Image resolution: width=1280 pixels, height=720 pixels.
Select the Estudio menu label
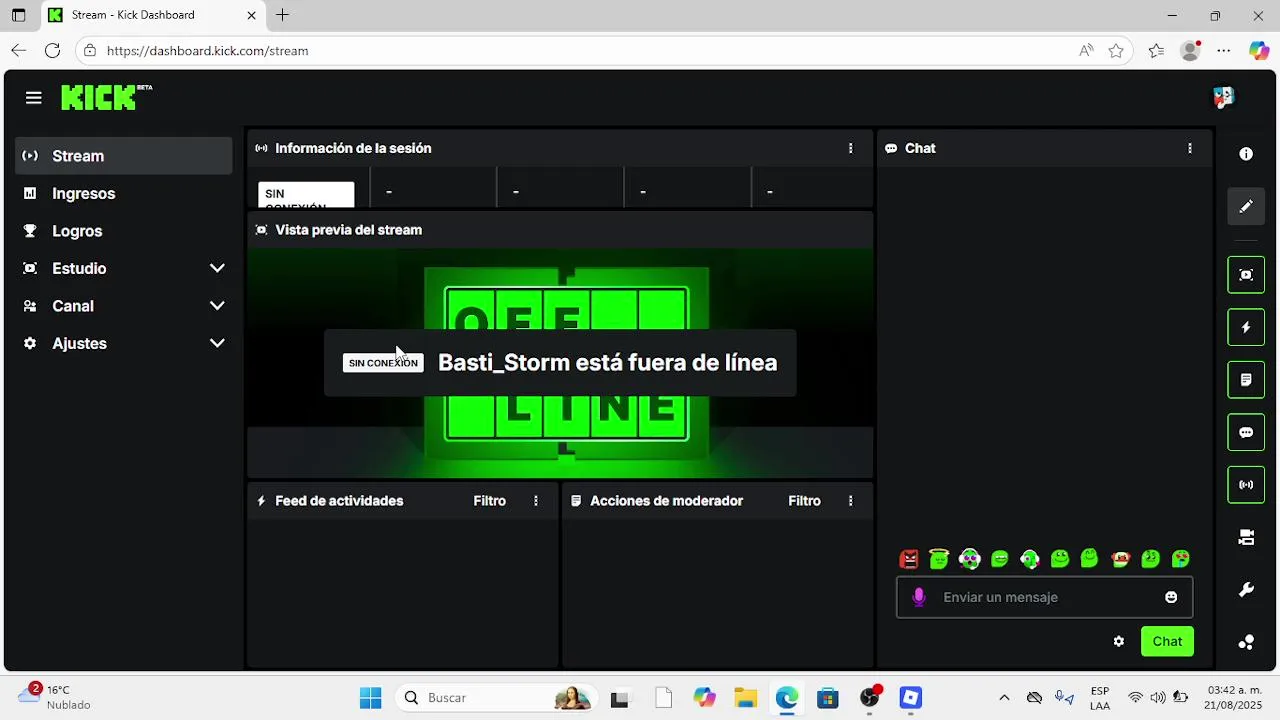pos(79,268)
